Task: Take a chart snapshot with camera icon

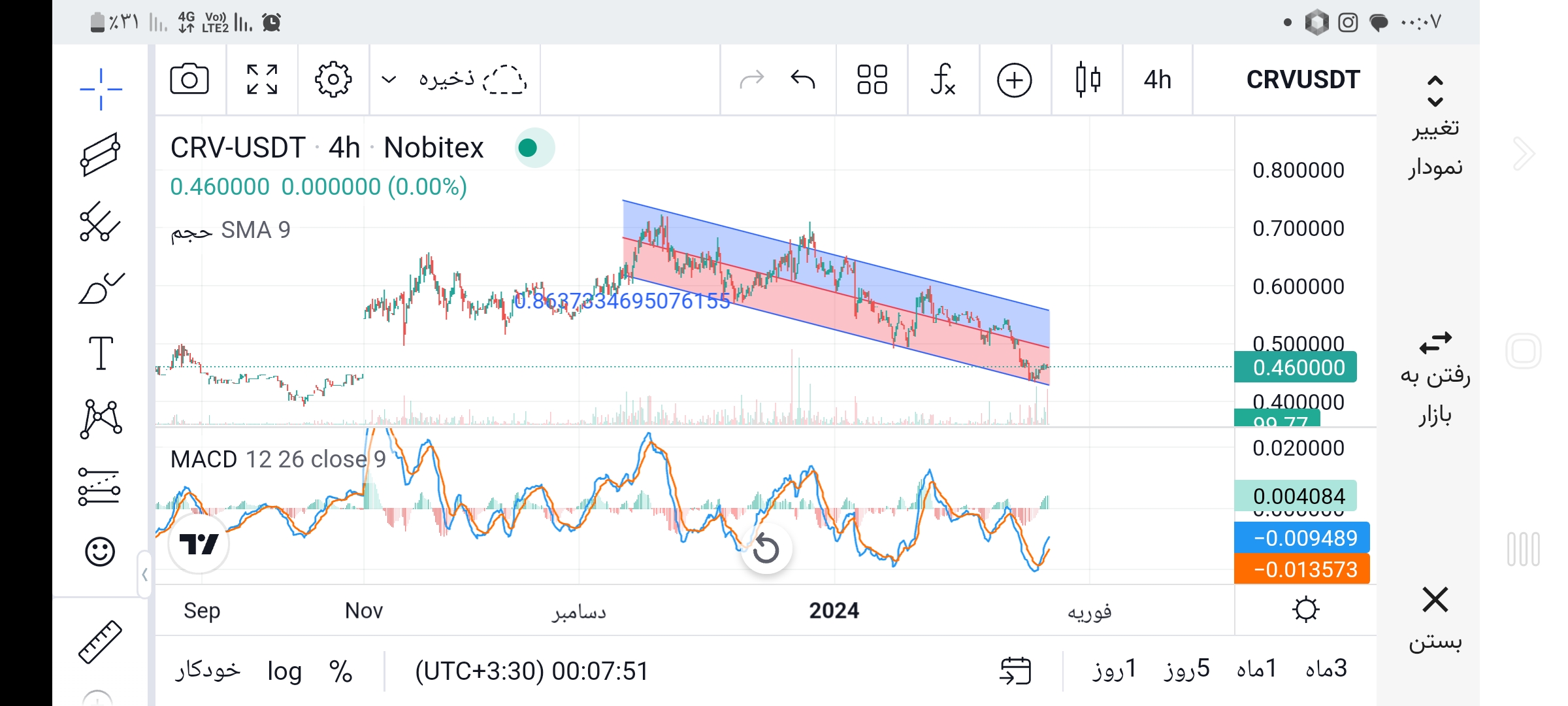Action: [189, 80]
